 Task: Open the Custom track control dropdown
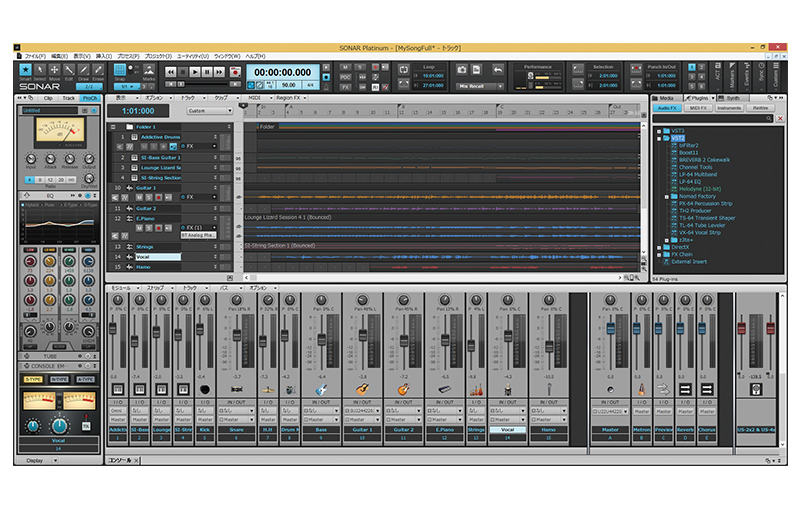[x=210, y=111]
